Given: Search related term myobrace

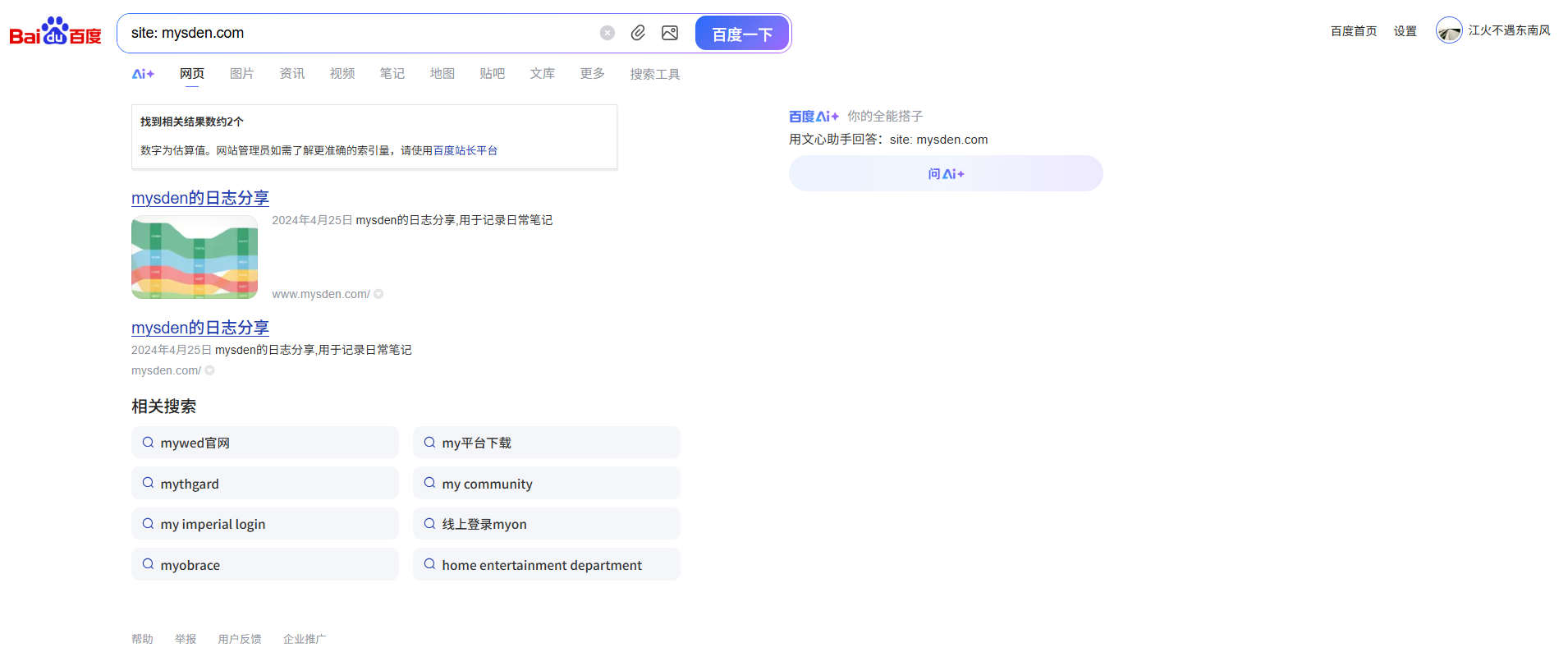Looking at the screenshot, I should pos(265,565).
